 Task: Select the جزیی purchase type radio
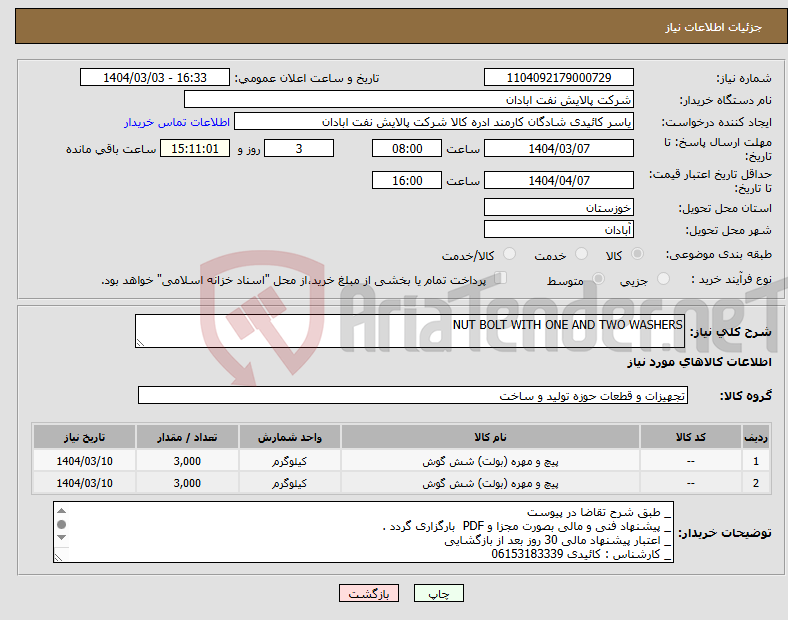pyautogui.click(x=663, y=278)
